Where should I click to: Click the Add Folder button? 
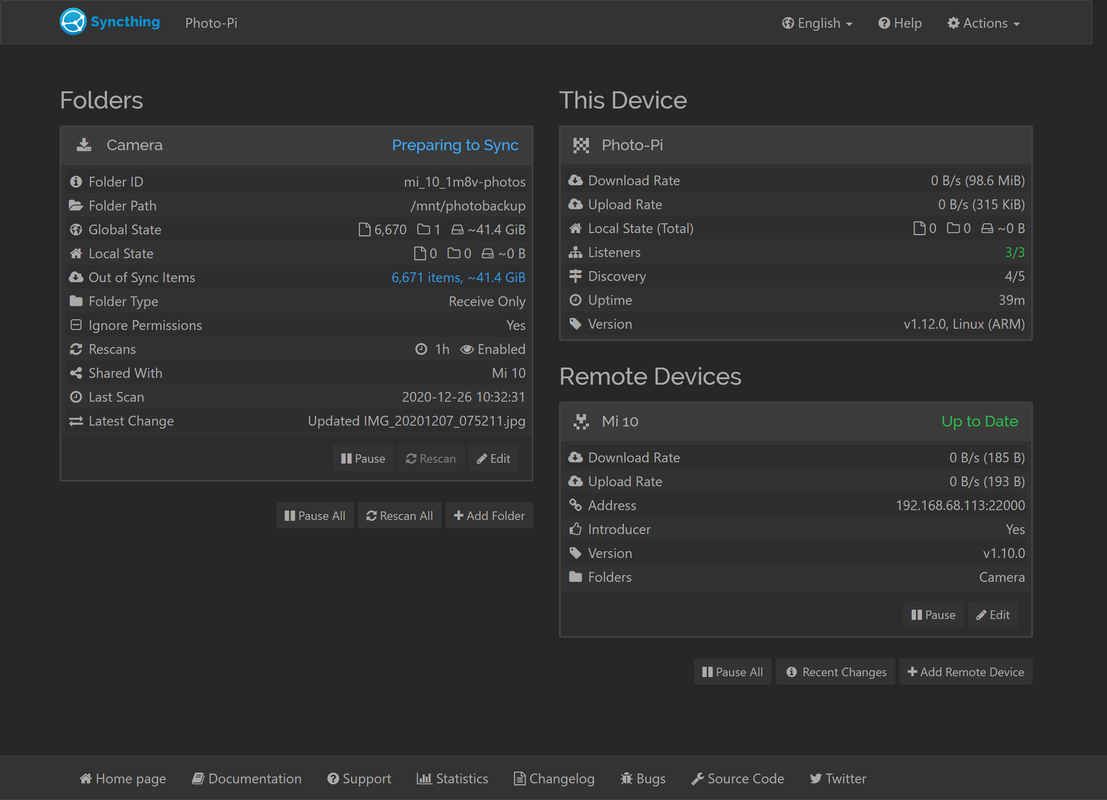tap(489, 515)
